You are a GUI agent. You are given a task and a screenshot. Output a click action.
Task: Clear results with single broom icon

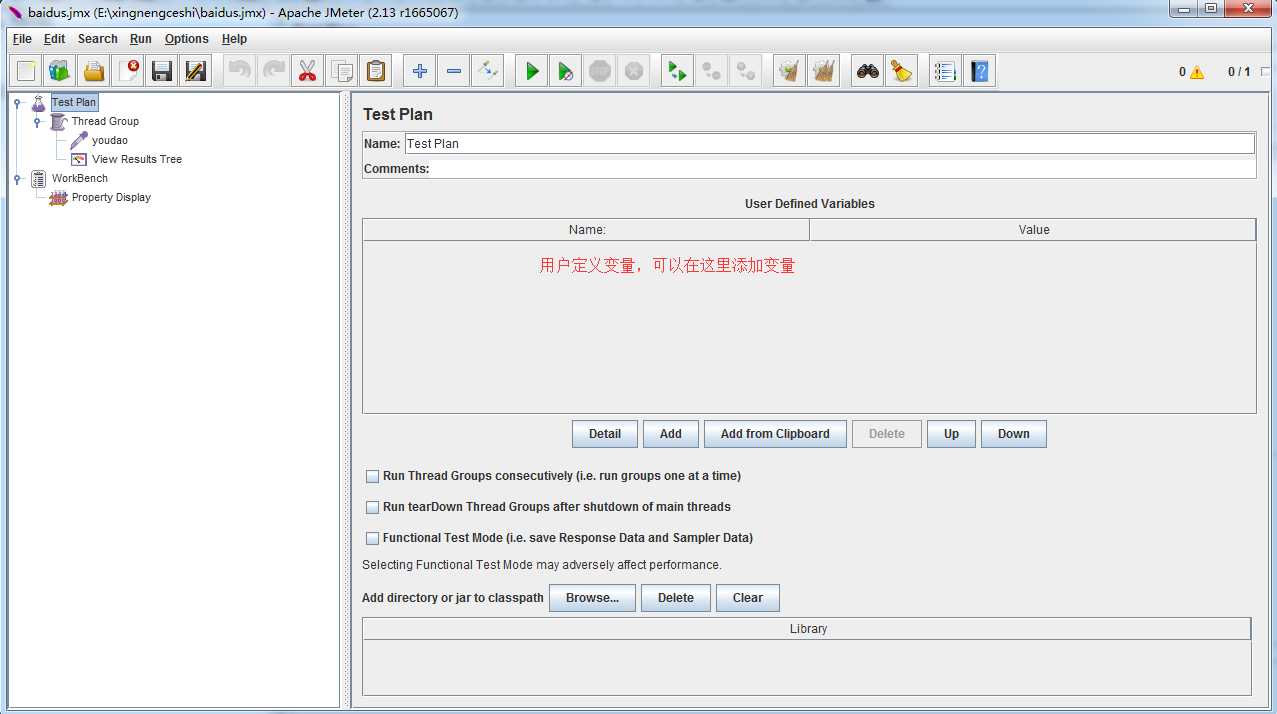[790, 71]
